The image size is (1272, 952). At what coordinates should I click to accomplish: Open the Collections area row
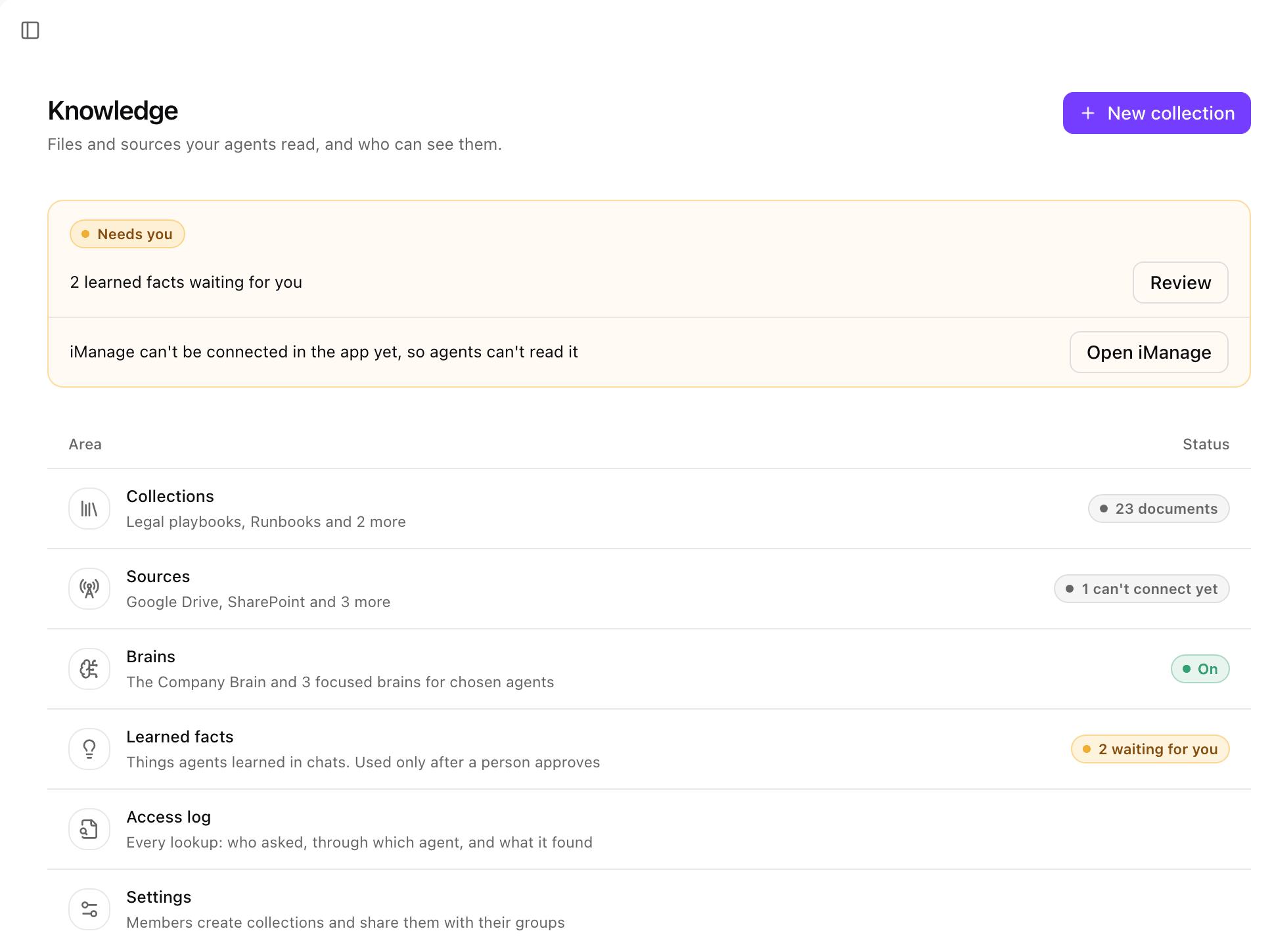pyautogui.click(x=648, y=509)
